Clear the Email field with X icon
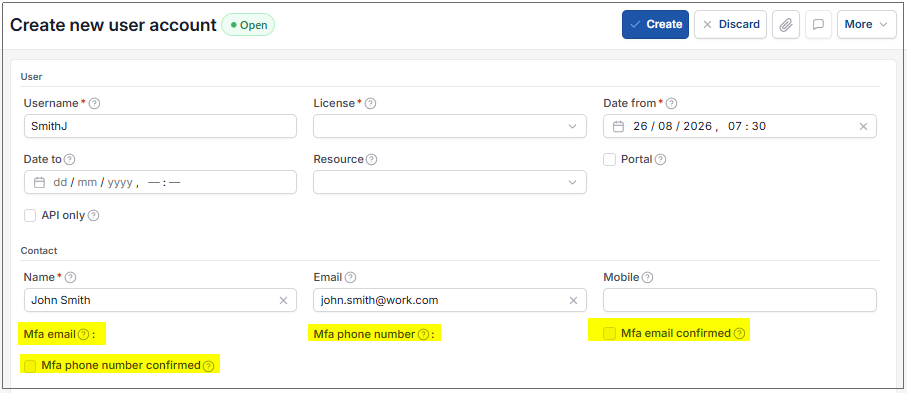Viewport: 907px width, 393px height. [x=573, y=300]
